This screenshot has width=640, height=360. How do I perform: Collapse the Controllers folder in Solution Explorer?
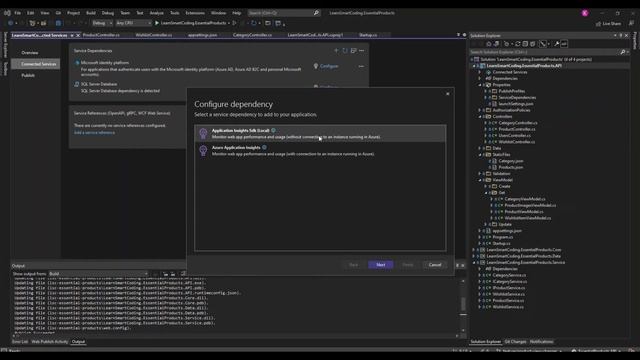480,117
